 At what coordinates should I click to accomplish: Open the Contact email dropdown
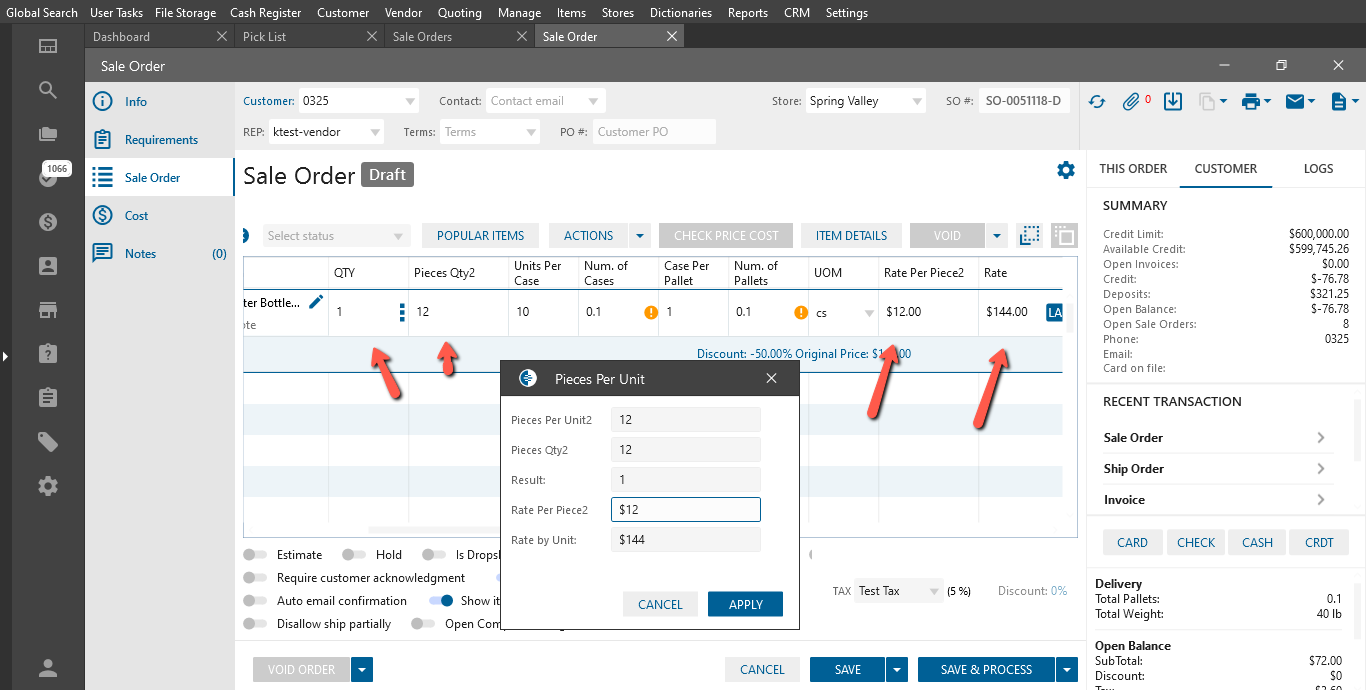point(593,101)
